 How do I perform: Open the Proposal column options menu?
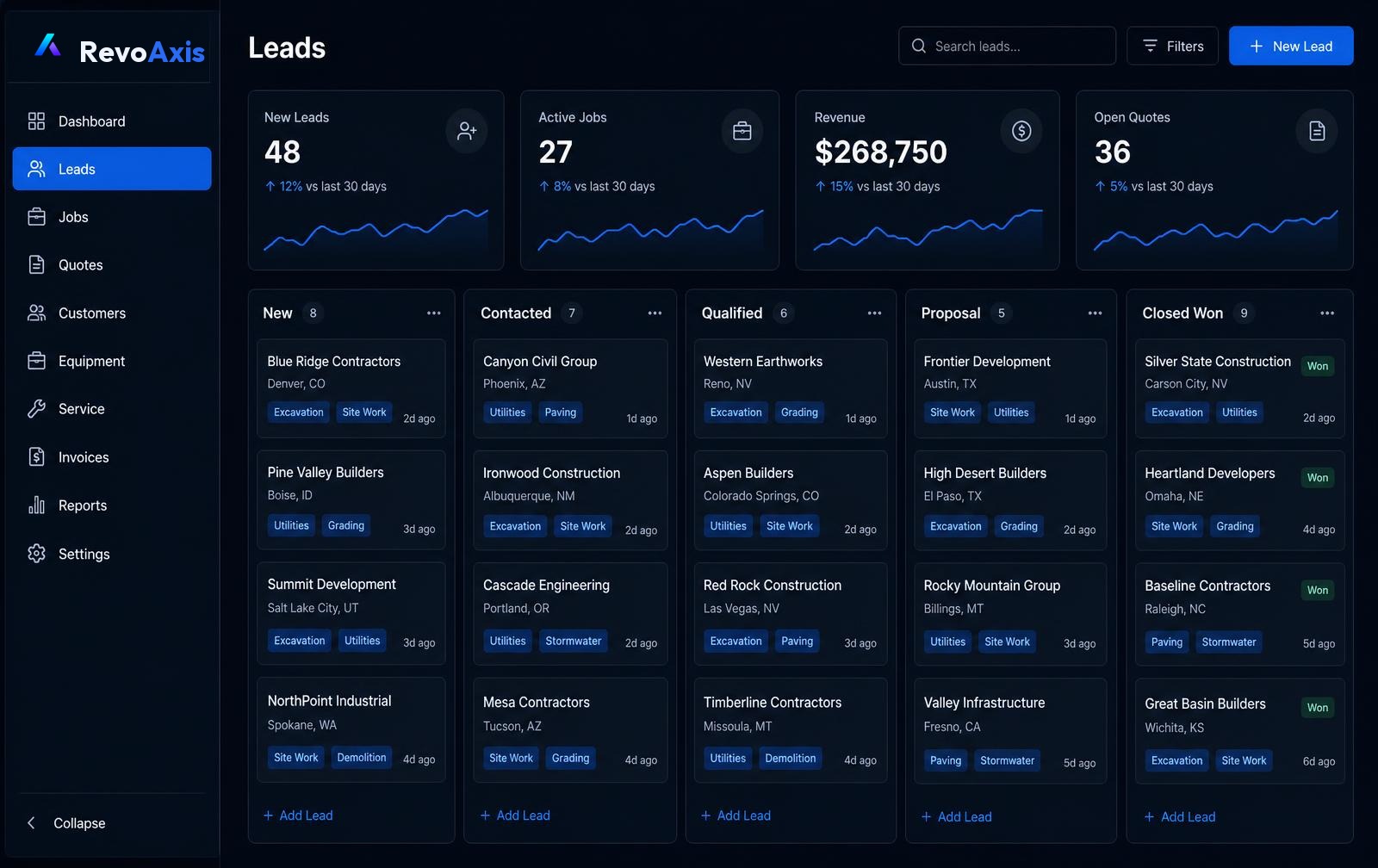tap(1096, 313)
